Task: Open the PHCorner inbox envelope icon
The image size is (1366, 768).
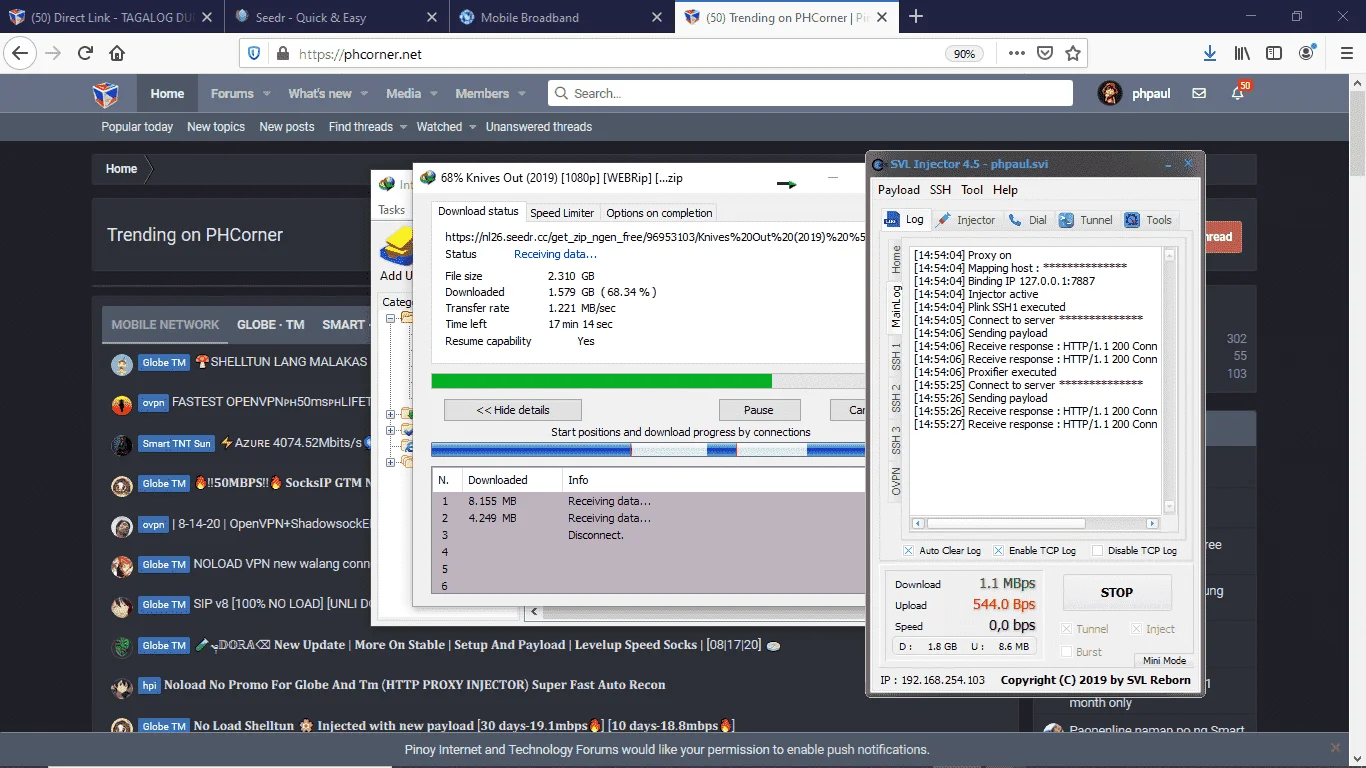Action: pyautogui.click(x=1199, y=94)
